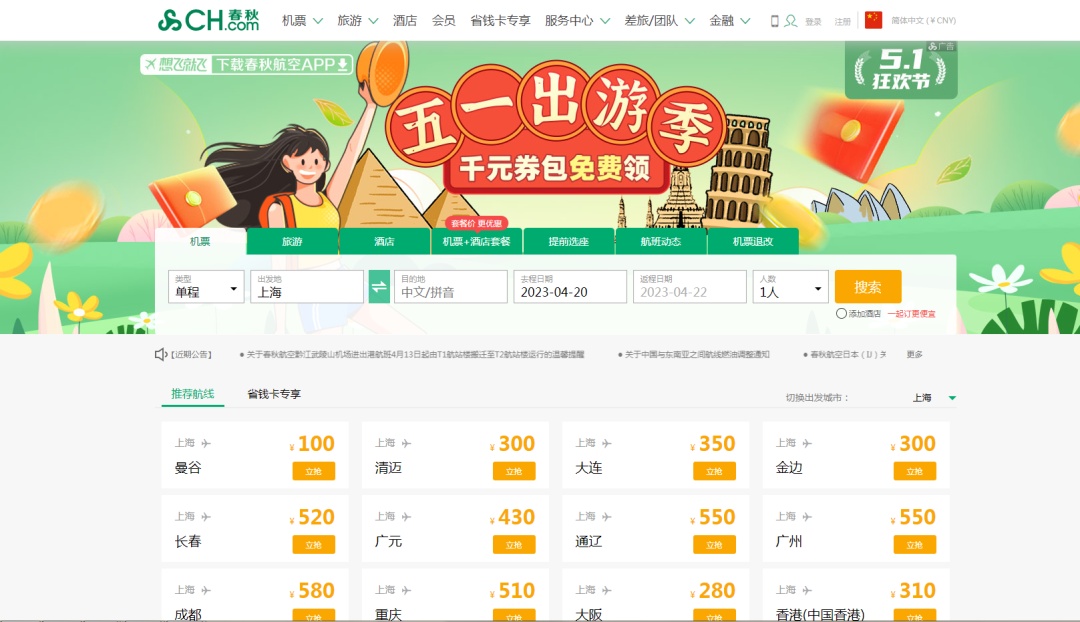Click 立抢 for the 广州 flight

coord(915,545)
